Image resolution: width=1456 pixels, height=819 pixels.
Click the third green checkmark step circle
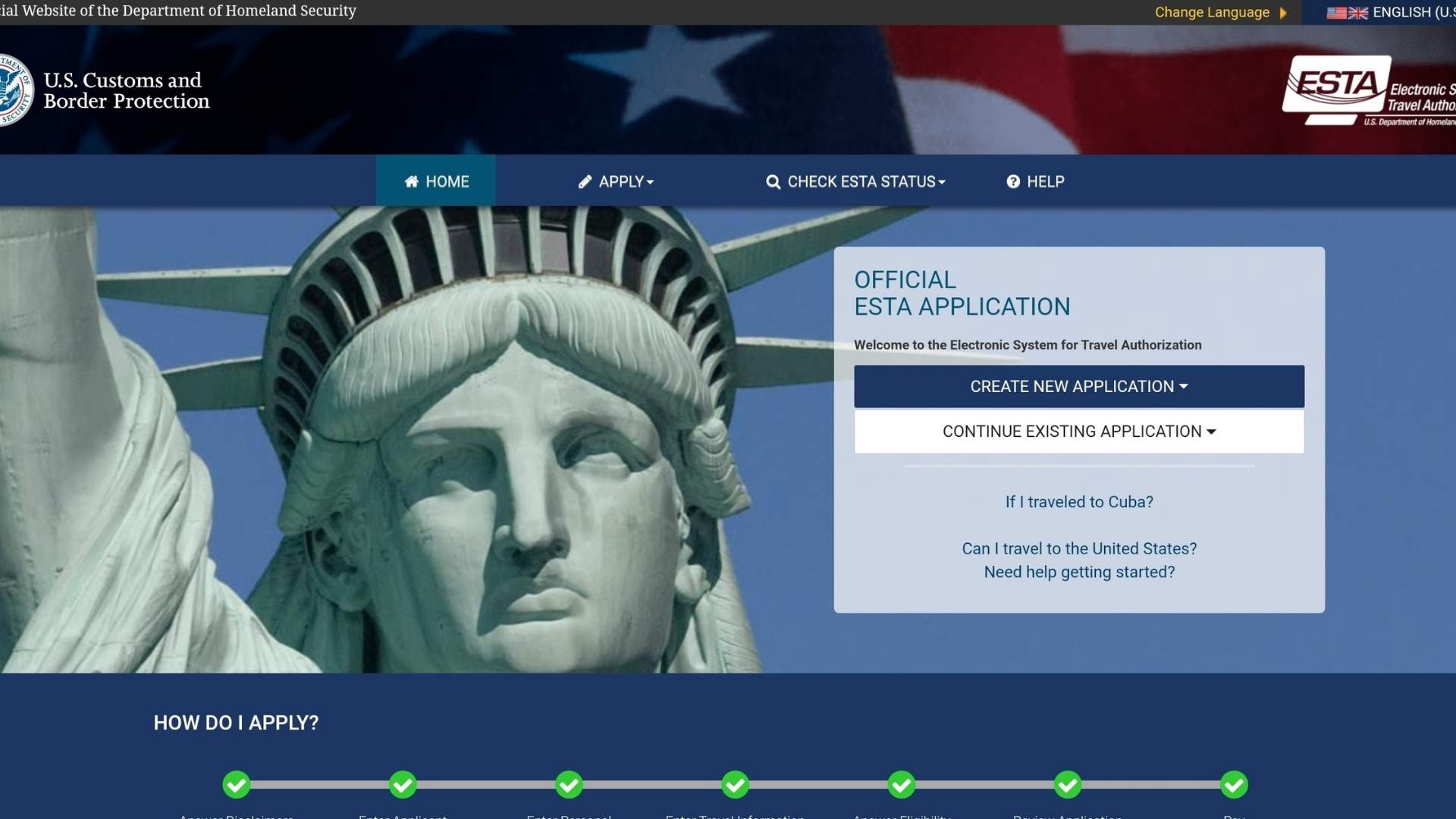tap(569, 785)
